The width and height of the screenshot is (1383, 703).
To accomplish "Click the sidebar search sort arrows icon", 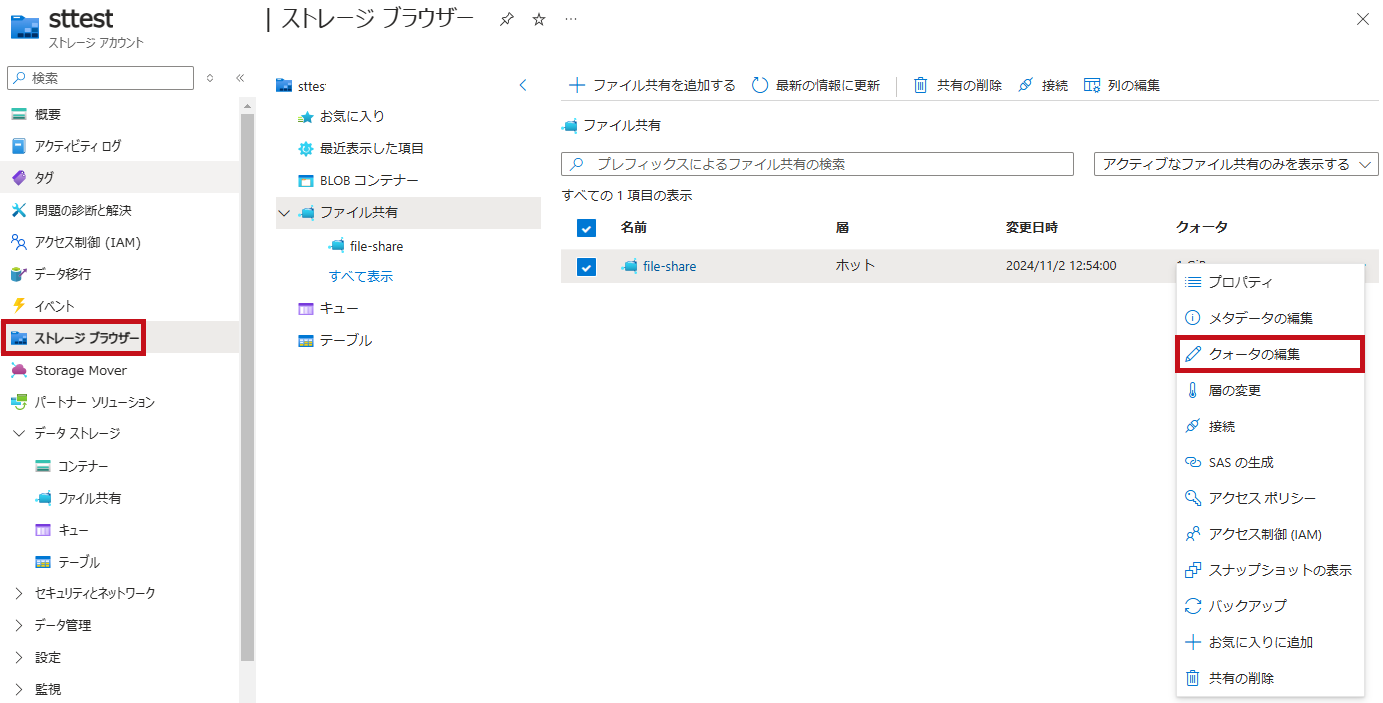I will 210,78.
